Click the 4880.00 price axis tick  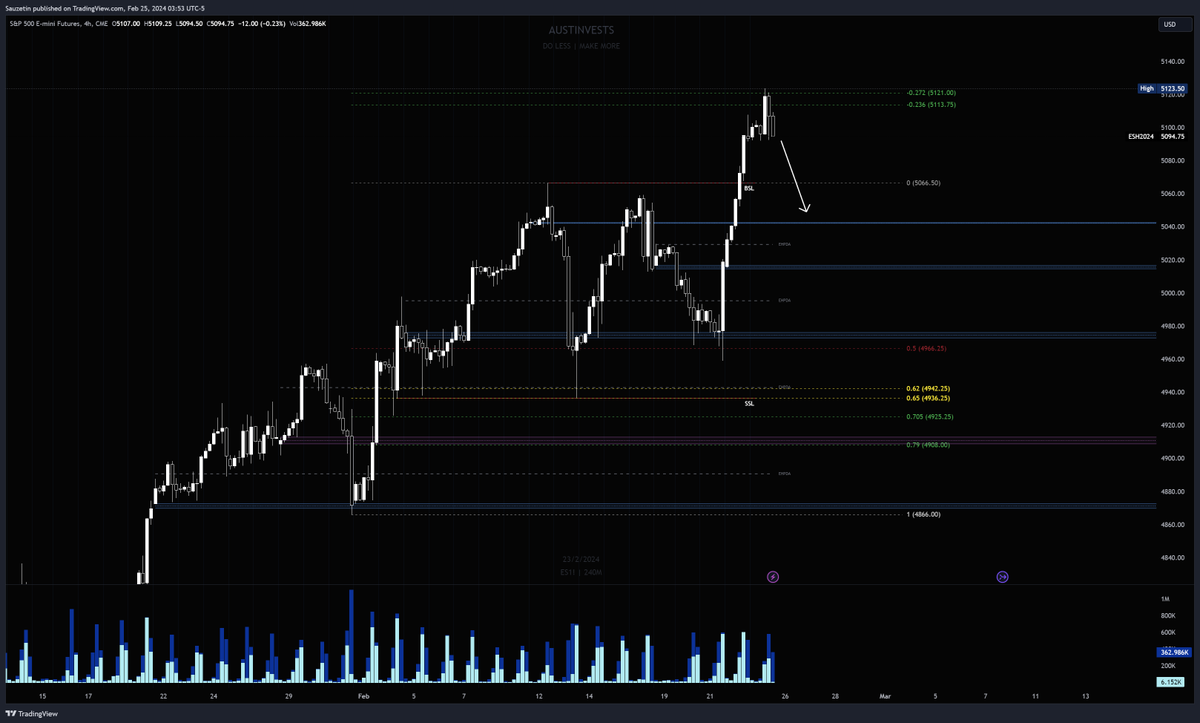[1172, 492]
